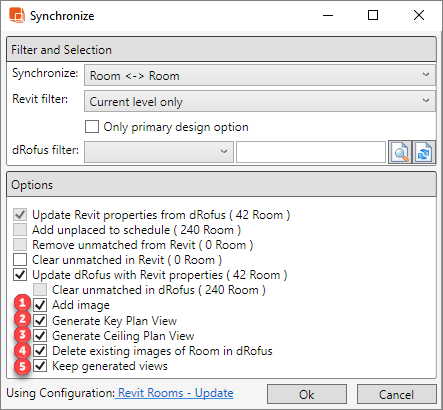Click the dRofus filter refresh icon
Image resolution: width=443 pixels, height=410 pixels.
pos(424,152)
